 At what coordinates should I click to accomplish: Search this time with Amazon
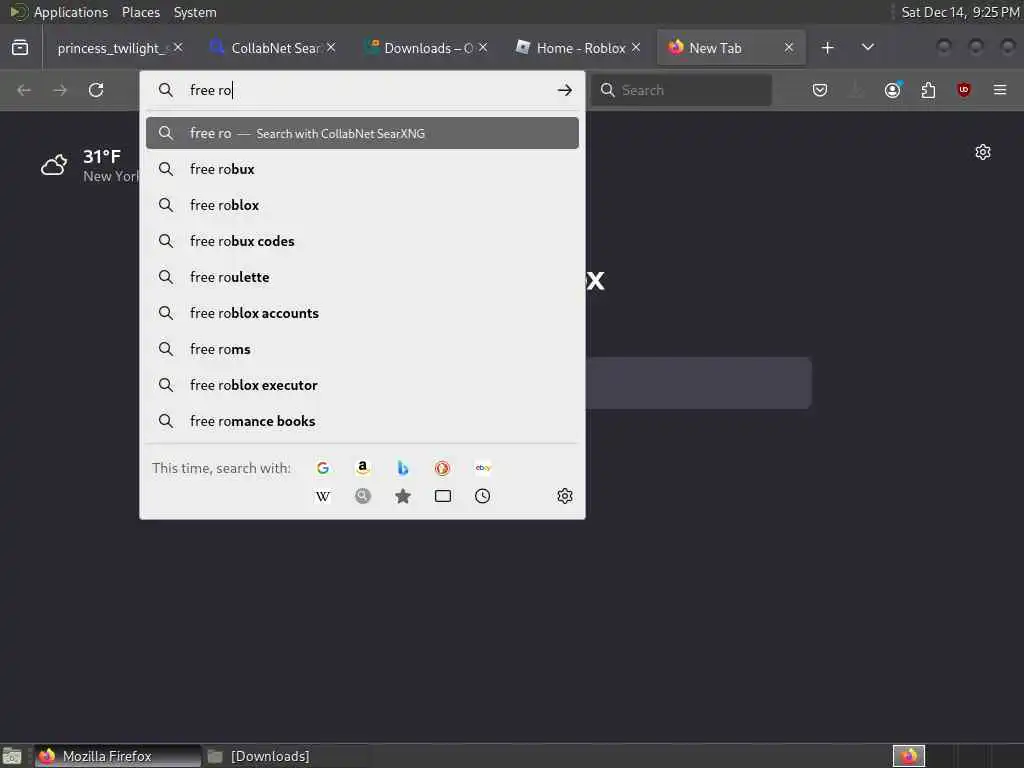pyautogui.click(x=362, y=468)
